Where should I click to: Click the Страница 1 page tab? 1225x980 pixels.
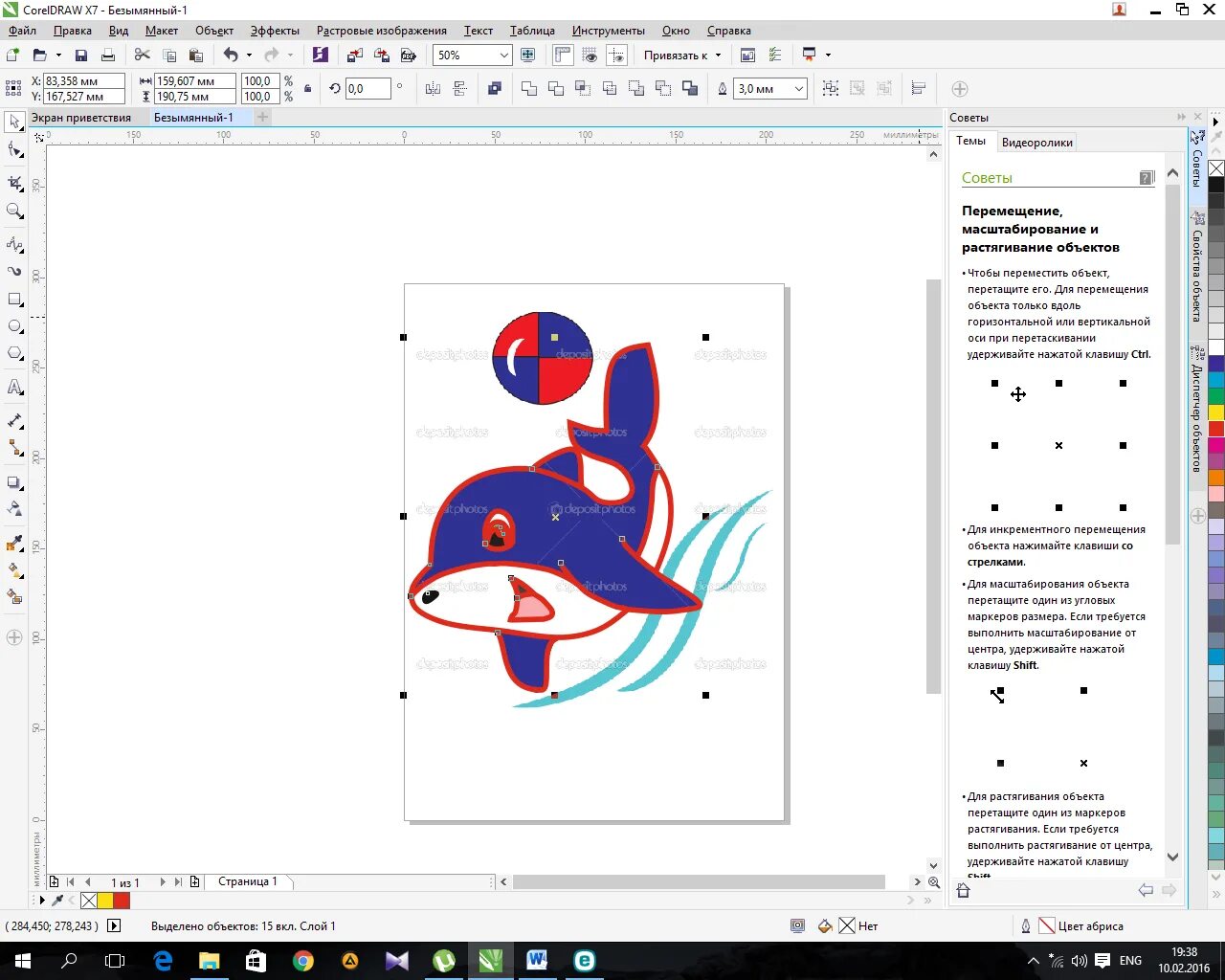coord(247,881)
